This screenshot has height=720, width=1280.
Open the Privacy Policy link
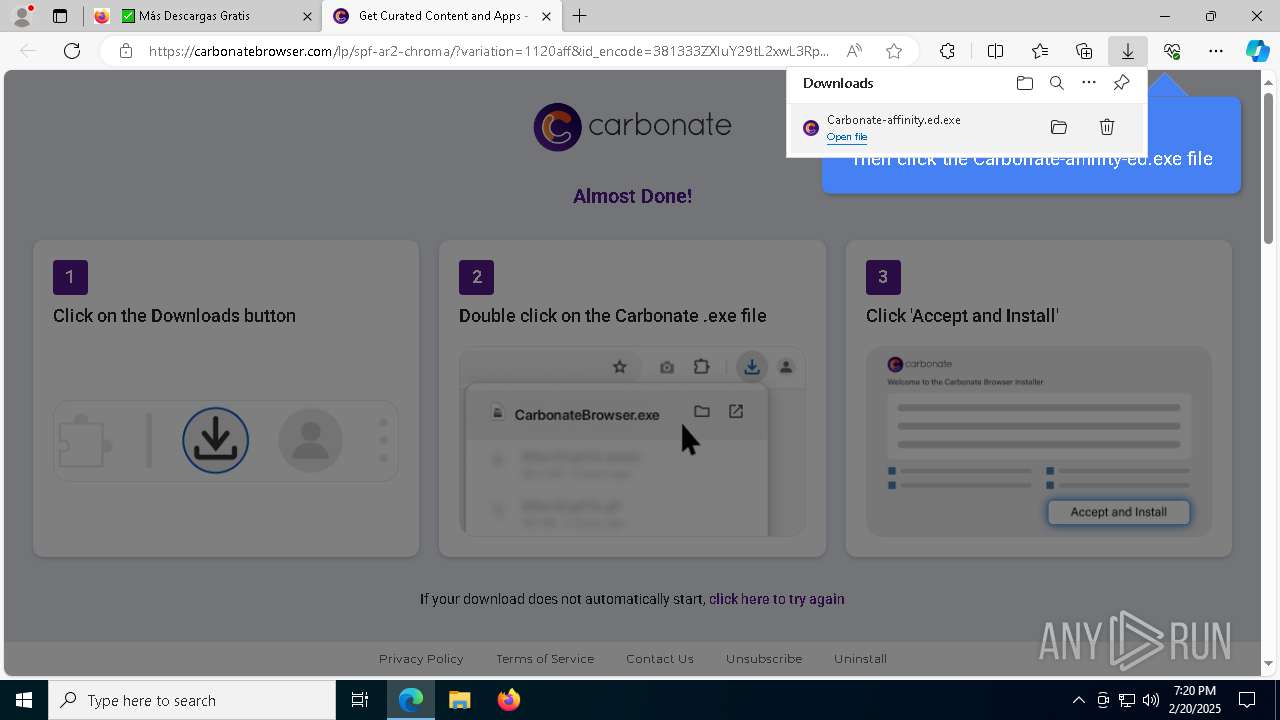(x=421, y=659)
